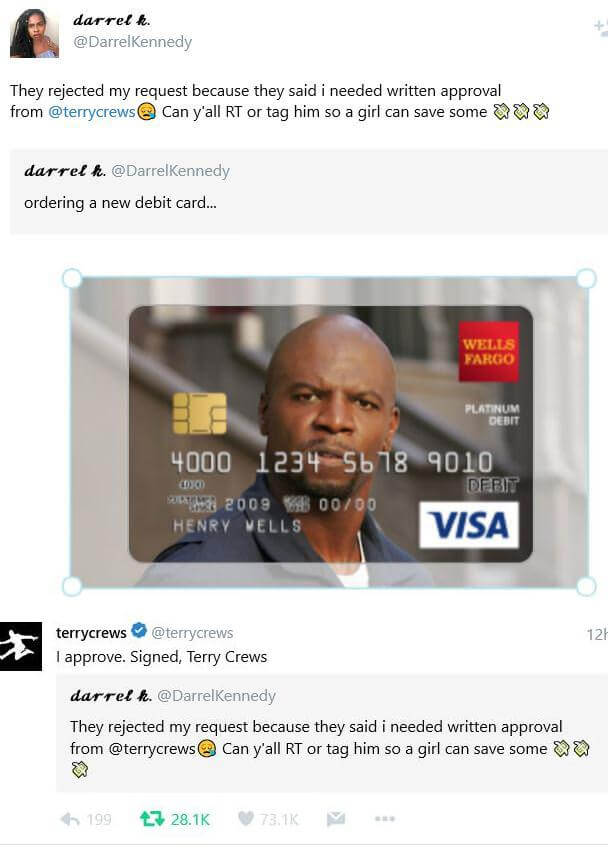Open @DarrelKennedy handle under top name
Viewport: 608px width, 850px height.
pos(132,42)
